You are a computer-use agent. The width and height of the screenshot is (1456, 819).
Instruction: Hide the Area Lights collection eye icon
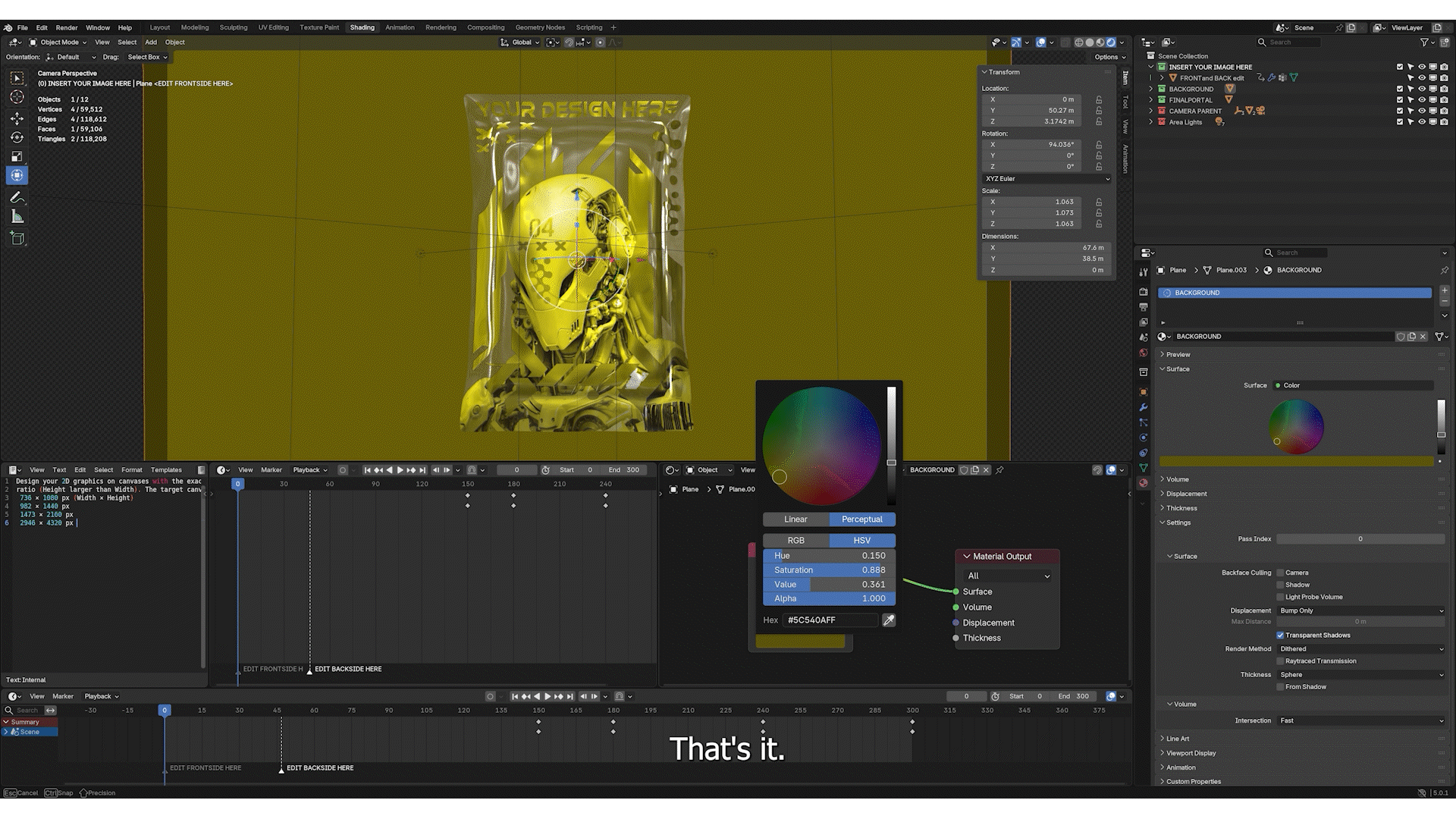(1422, 121)
